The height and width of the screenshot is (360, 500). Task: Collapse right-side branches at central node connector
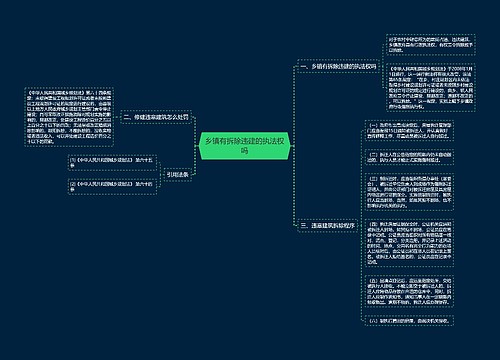(292, 146)
